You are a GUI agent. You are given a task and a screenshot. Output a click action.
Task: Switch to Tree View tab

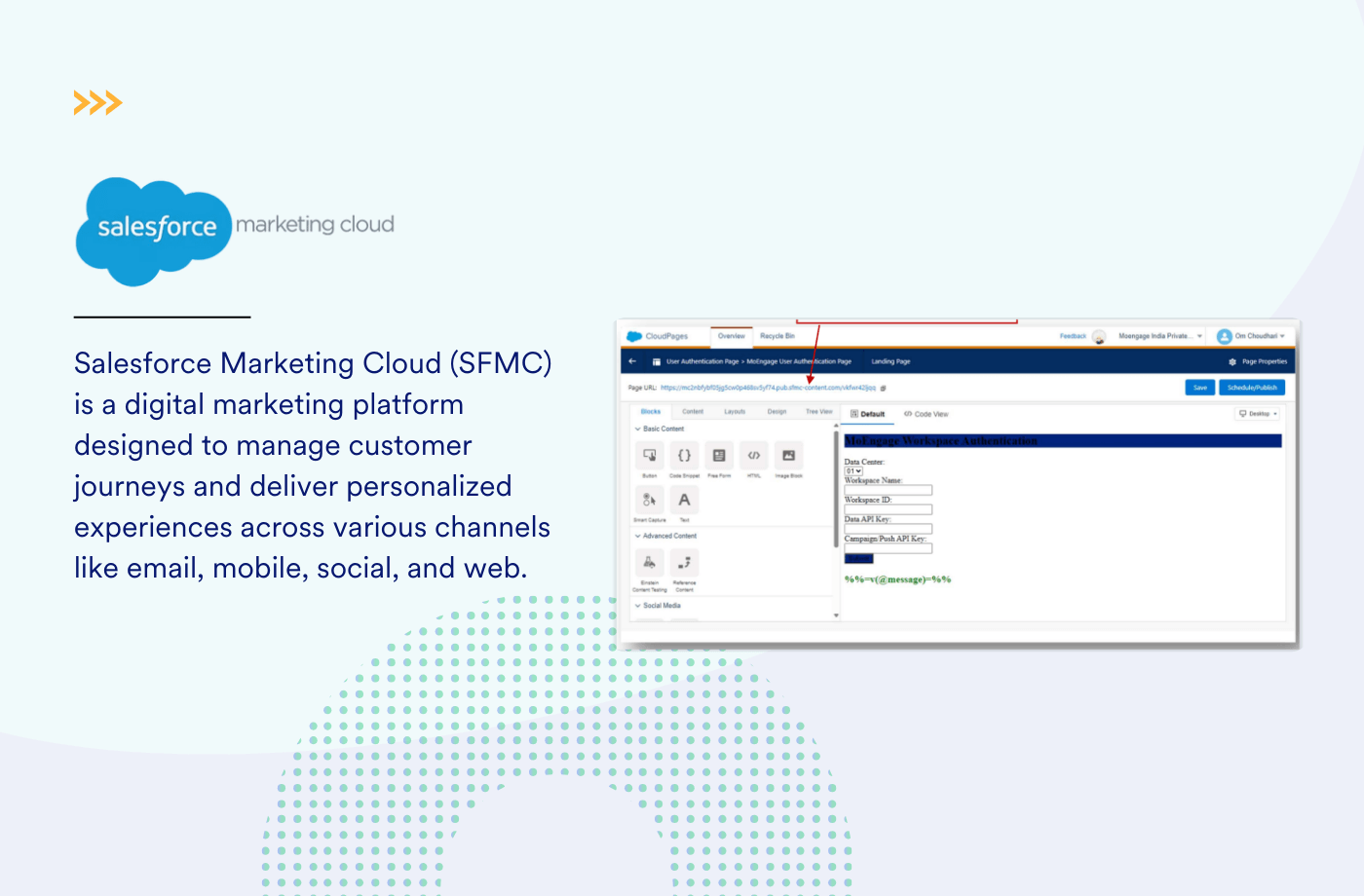818,412
